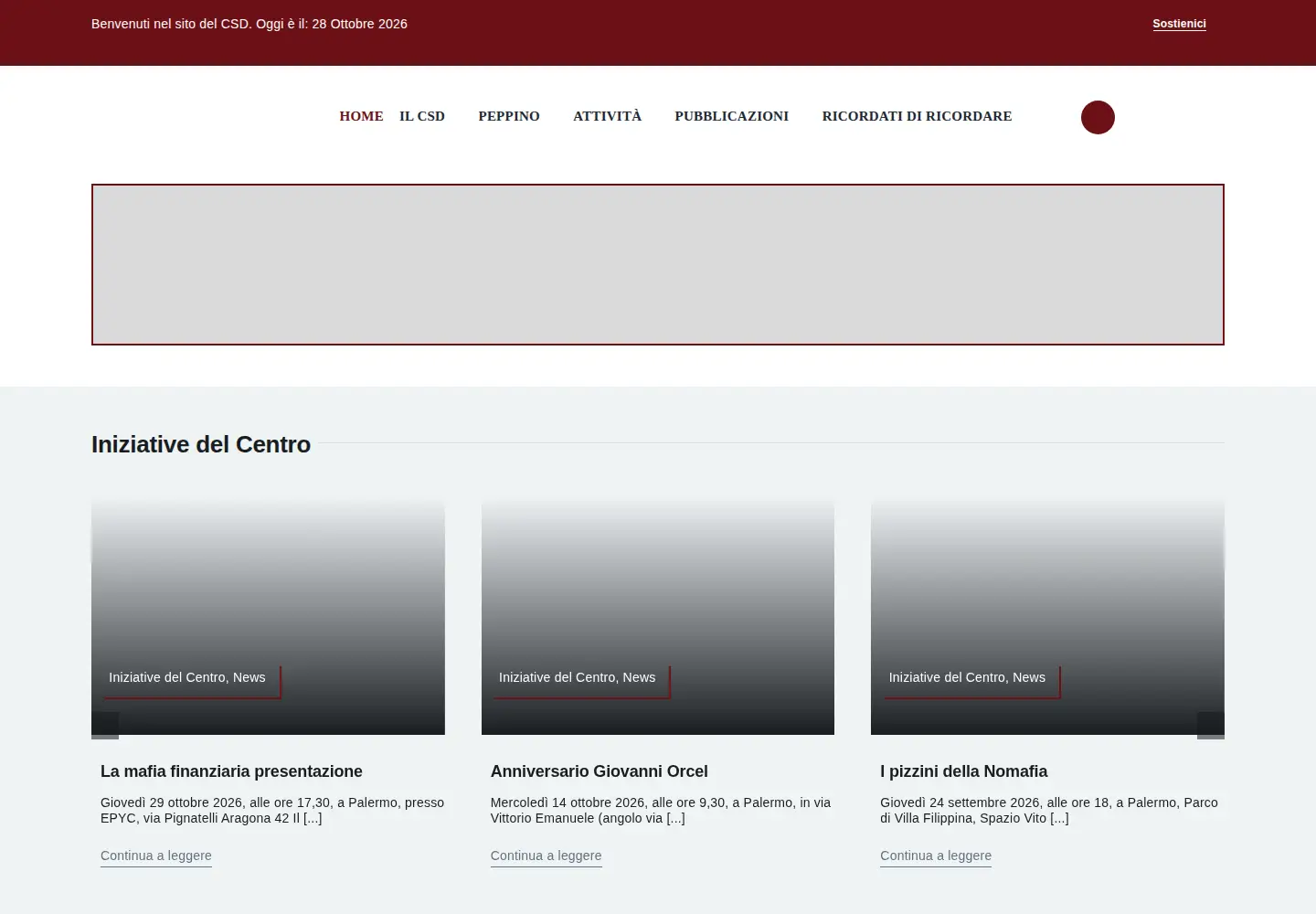
Task: Select PEPPINO in the navigation bar
Action: coord(509,116)
